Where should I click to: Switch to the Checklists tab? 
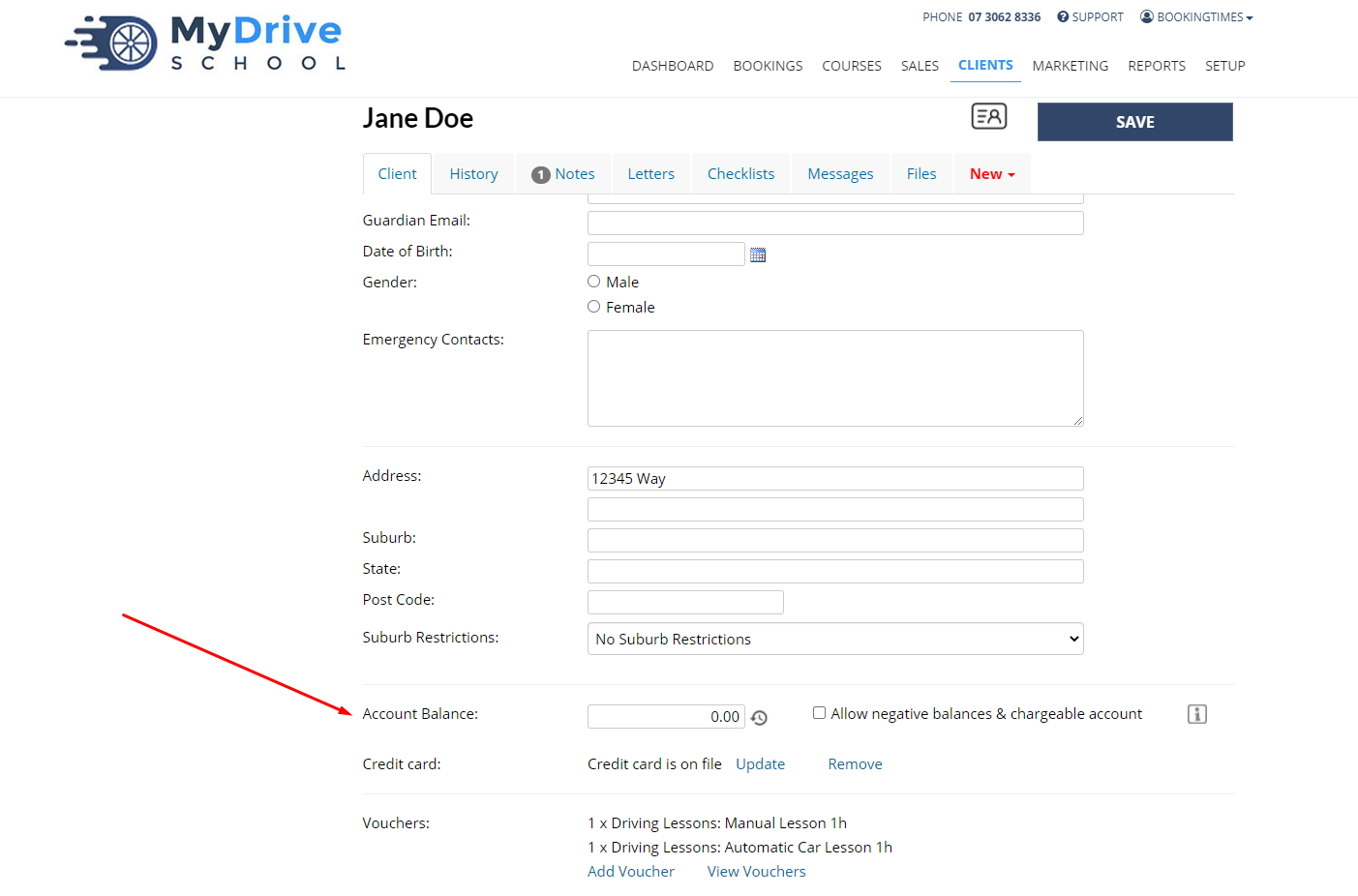click(x=740, y=174)
